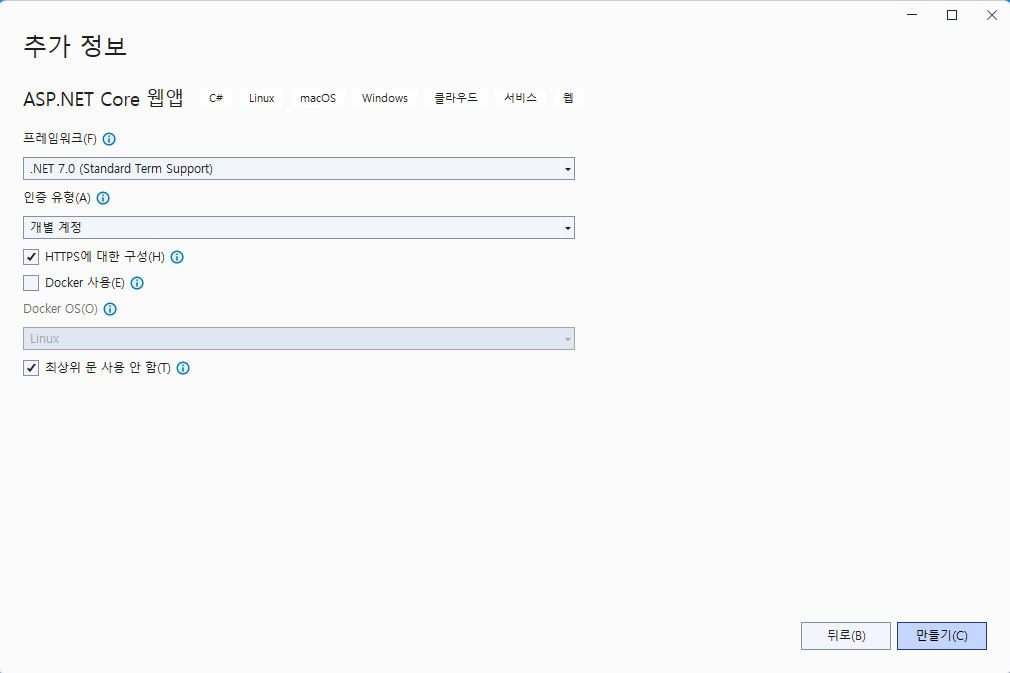Close the 추가 정보 dialog window
This screenshot has width=1010, height=673.
990,15
